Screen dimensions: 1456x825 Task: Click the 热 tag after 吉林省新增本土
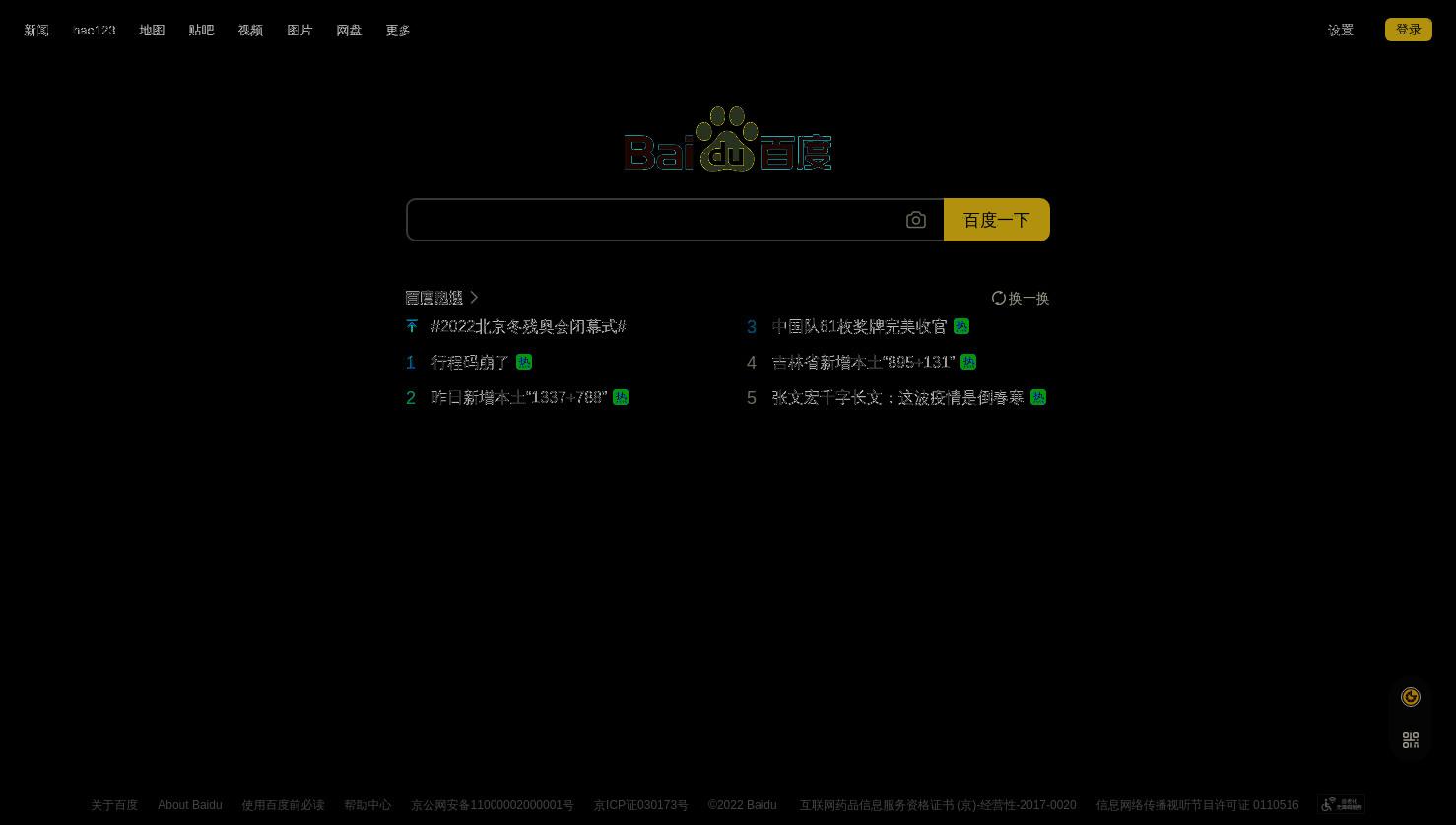[968, 362]
